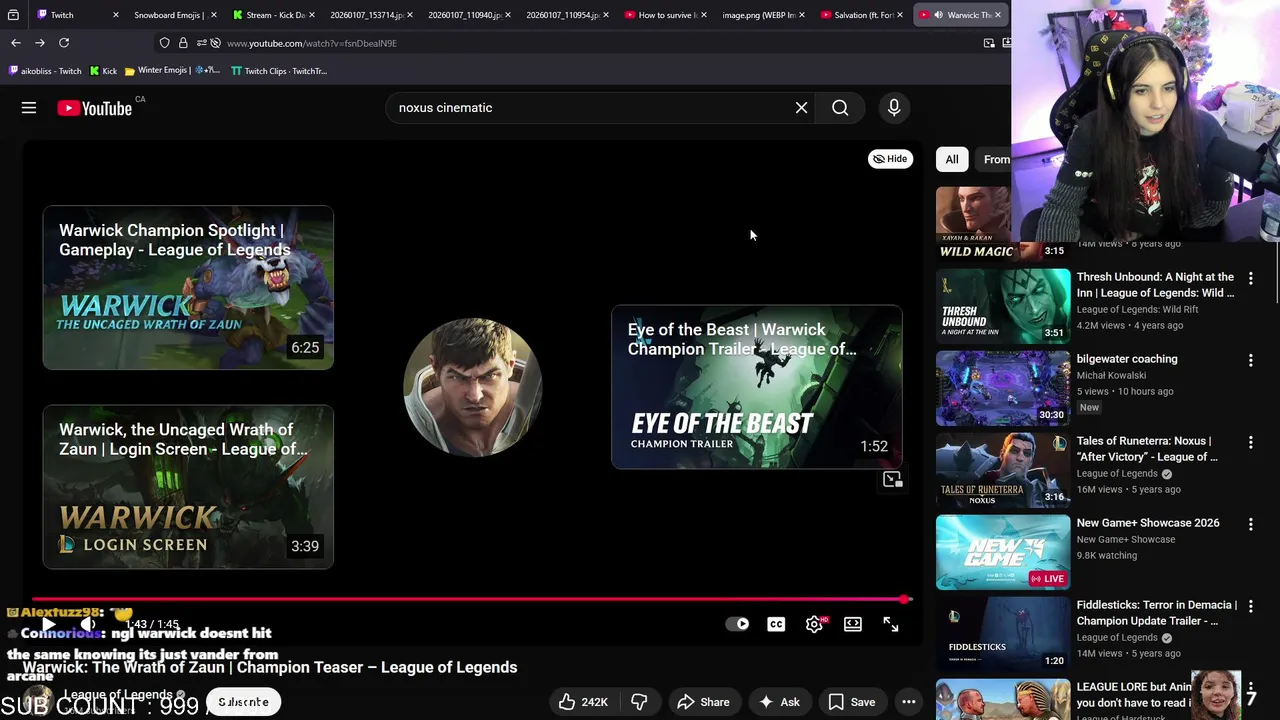Image resolution: width=1280 pixels, height=720 pixels.
Task: Open options for Fiddlesticks Terror in Demacia
Action: [x=1250, y=606]
